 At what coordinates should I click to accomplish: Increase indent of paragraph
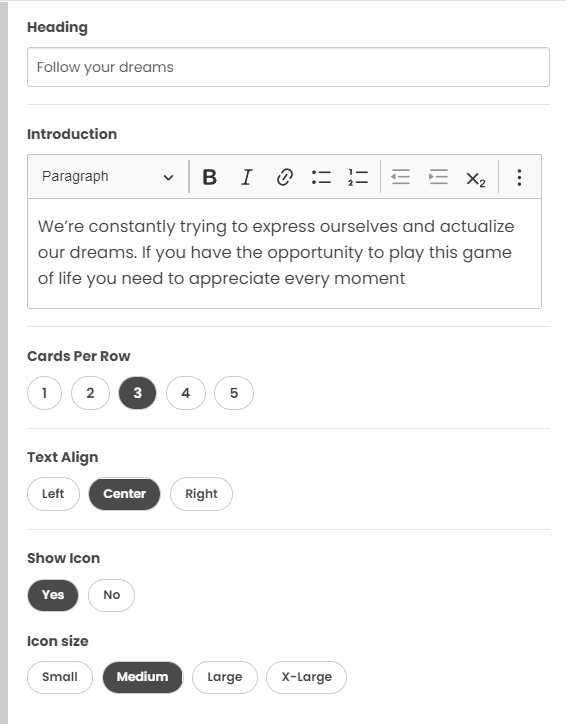[438, 177]
